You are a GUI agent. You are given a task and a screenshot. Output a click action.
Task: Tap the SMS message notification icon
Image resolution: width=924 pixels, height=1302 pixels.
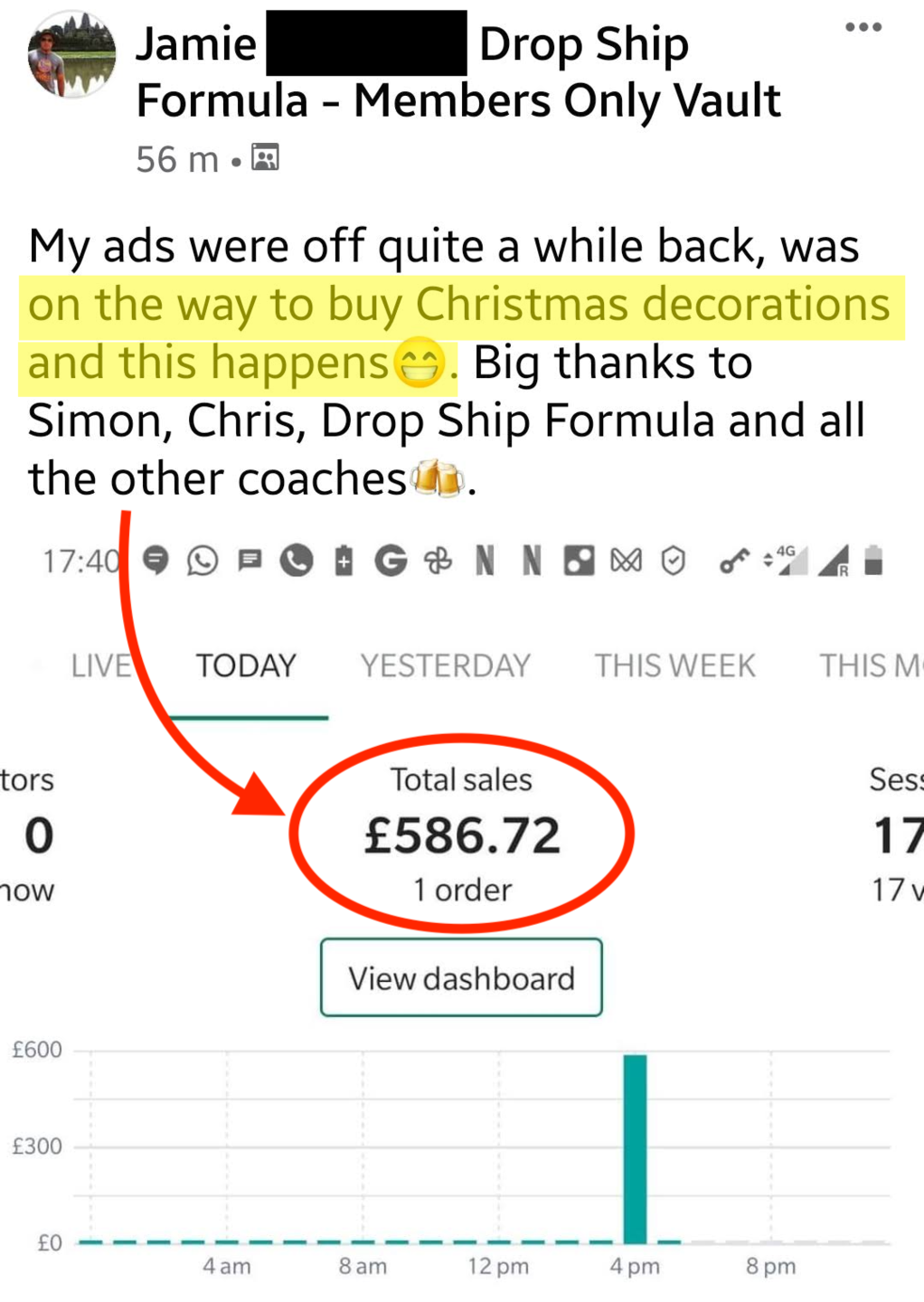[x=250, y=561]
